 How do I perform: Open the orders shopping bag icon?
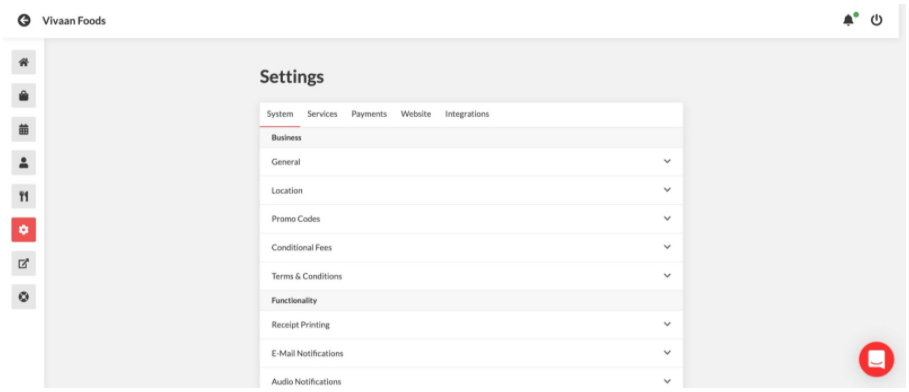click(x=24, y=96)
